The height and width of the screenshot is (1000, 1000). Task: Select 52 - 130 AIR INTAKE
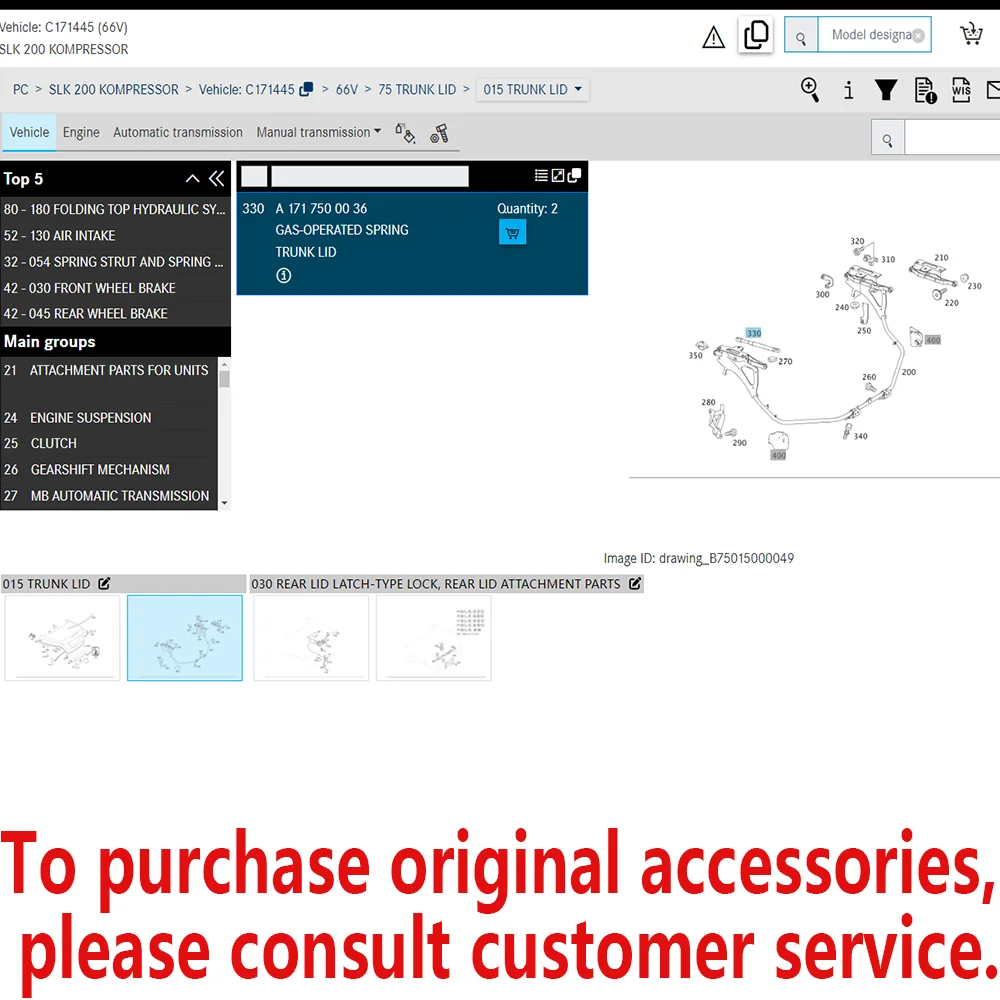point(115,235)
